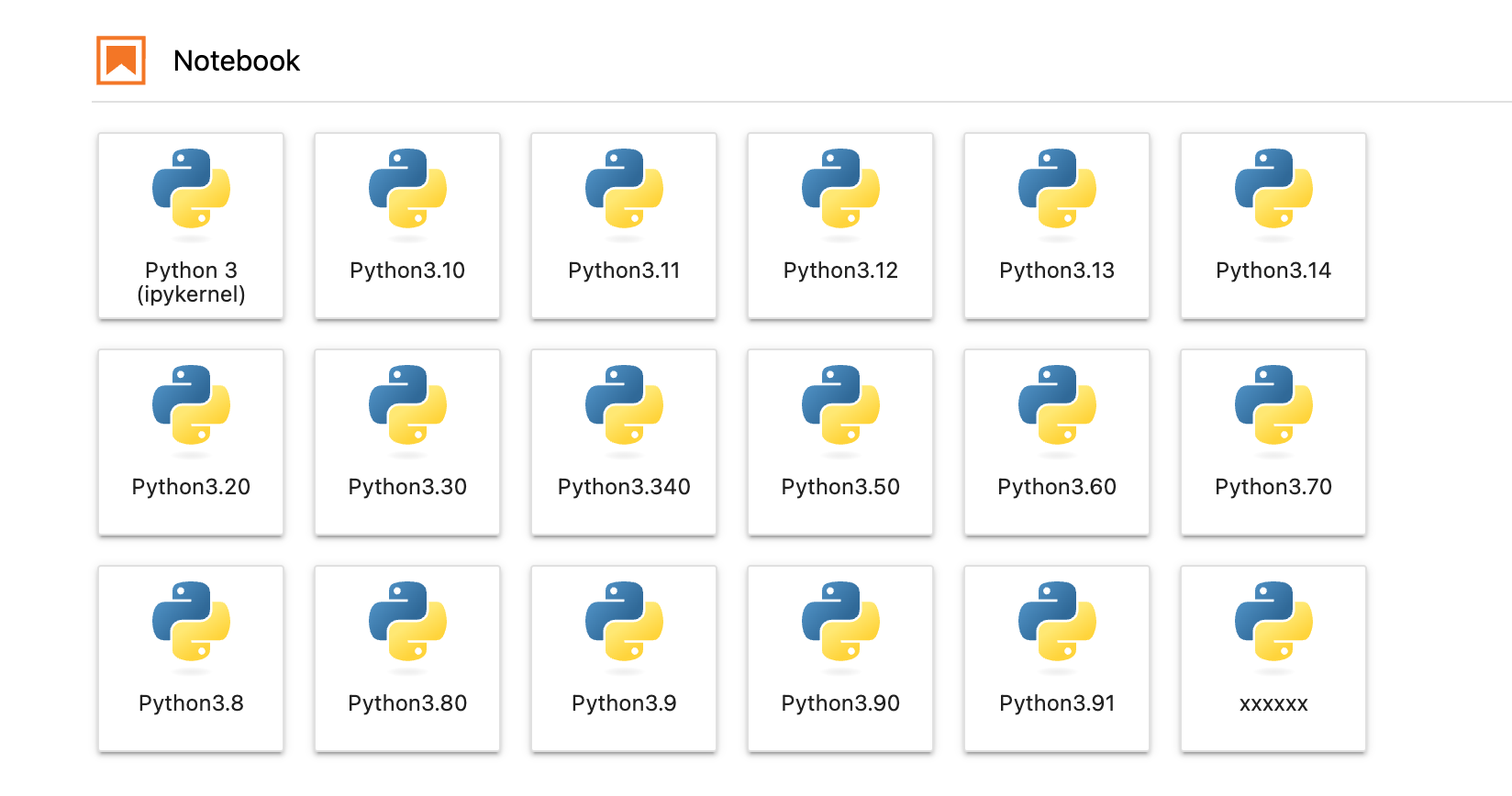The image size is (1512, 796).
Task: Click the Python3.50 kernel tile
Action: (x=840, y=442)
